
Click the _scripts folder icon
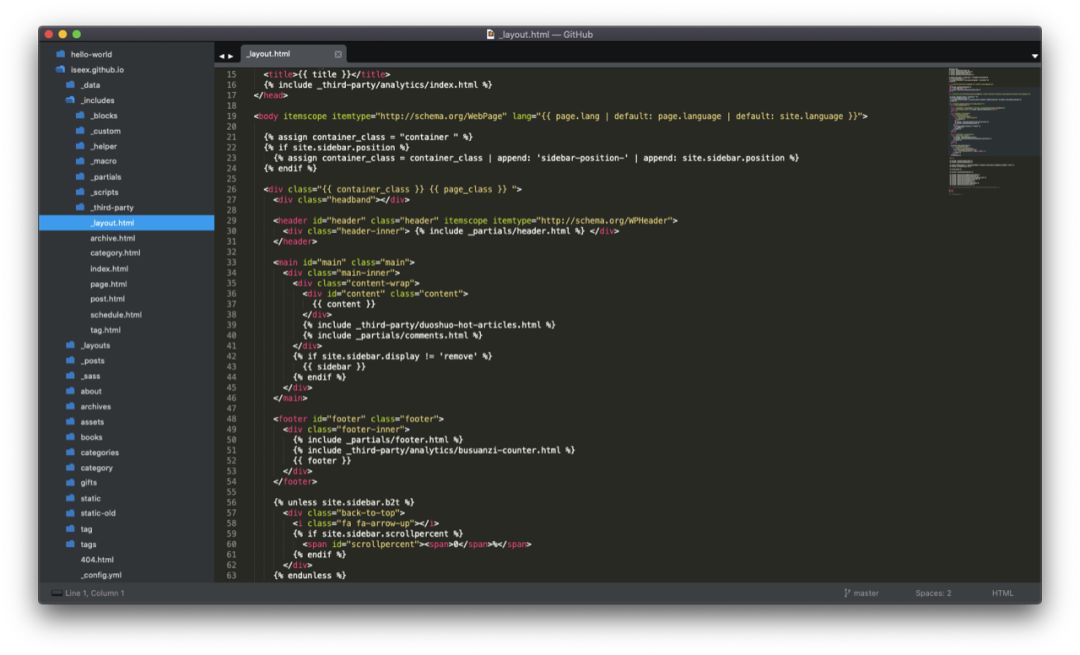coord(80,192)
